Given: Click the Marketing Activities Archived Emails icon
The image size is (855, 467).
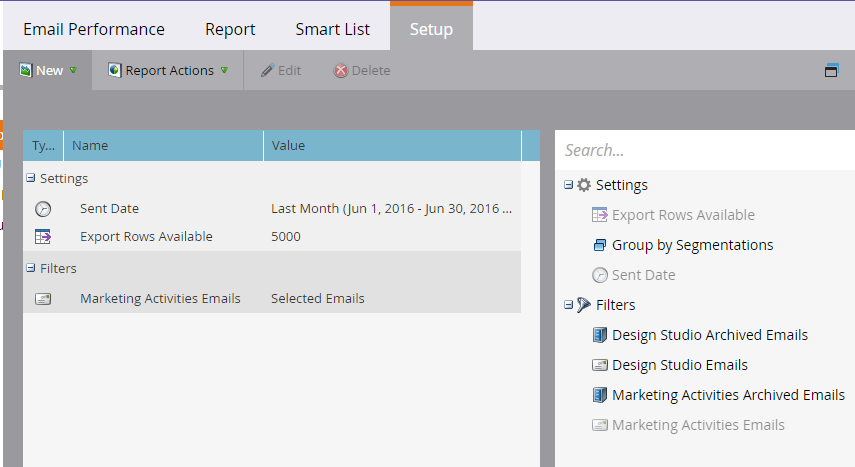Looking at the screenshot, I should pos(600,395).
